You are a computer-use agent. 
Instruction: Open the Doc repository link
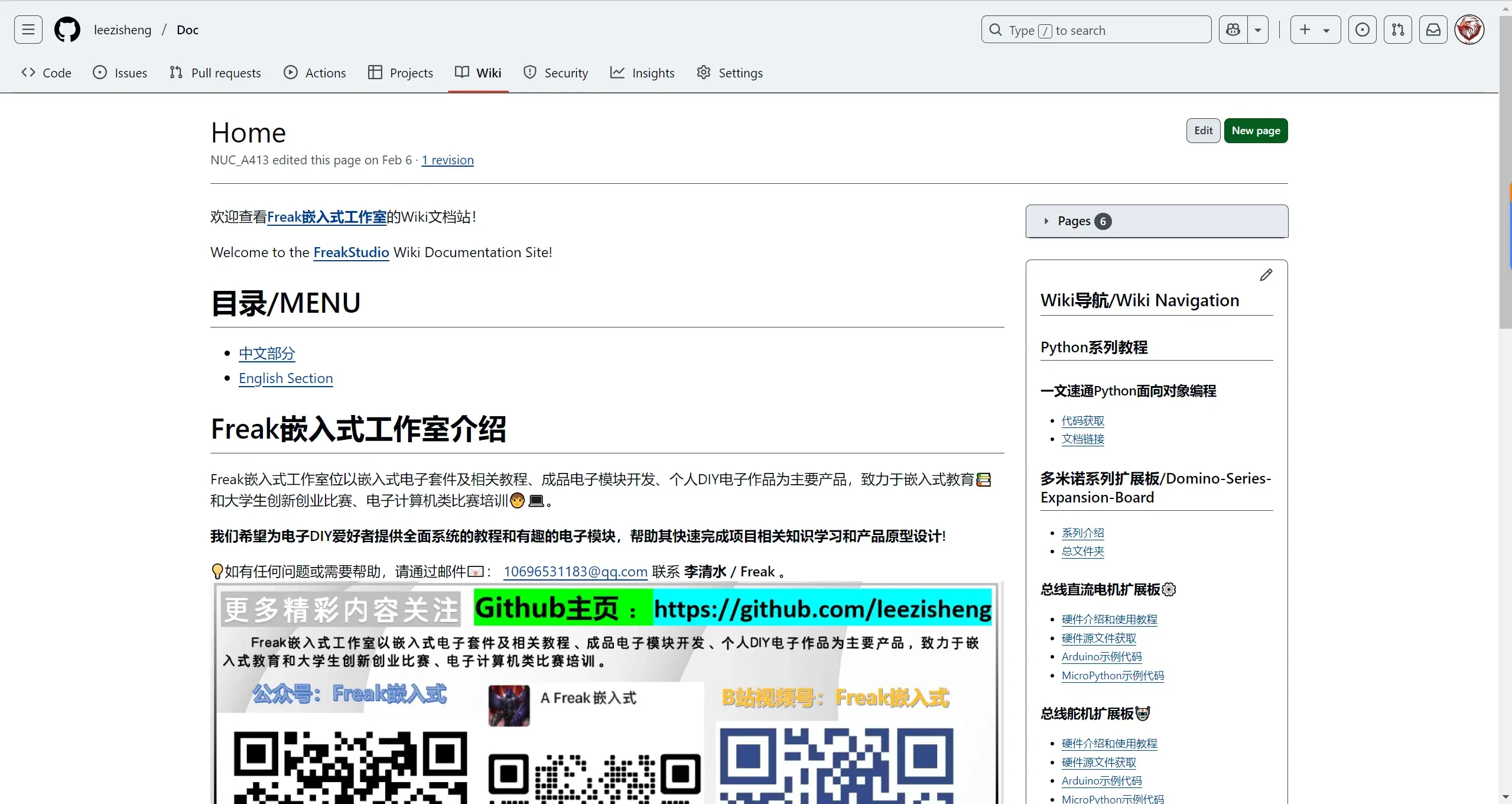pos(187,30)
